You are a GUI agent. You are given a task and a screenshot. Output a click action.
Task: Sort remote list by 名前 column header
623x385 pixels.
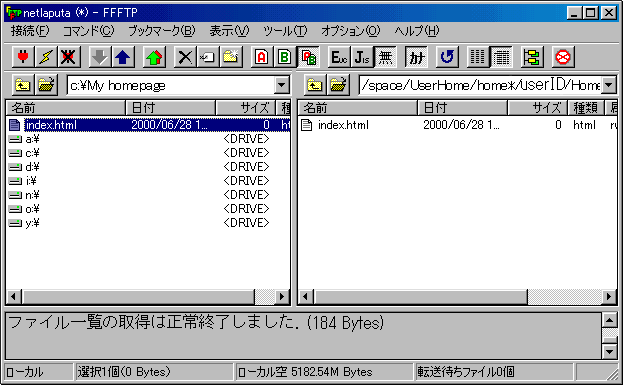point(358,108)
